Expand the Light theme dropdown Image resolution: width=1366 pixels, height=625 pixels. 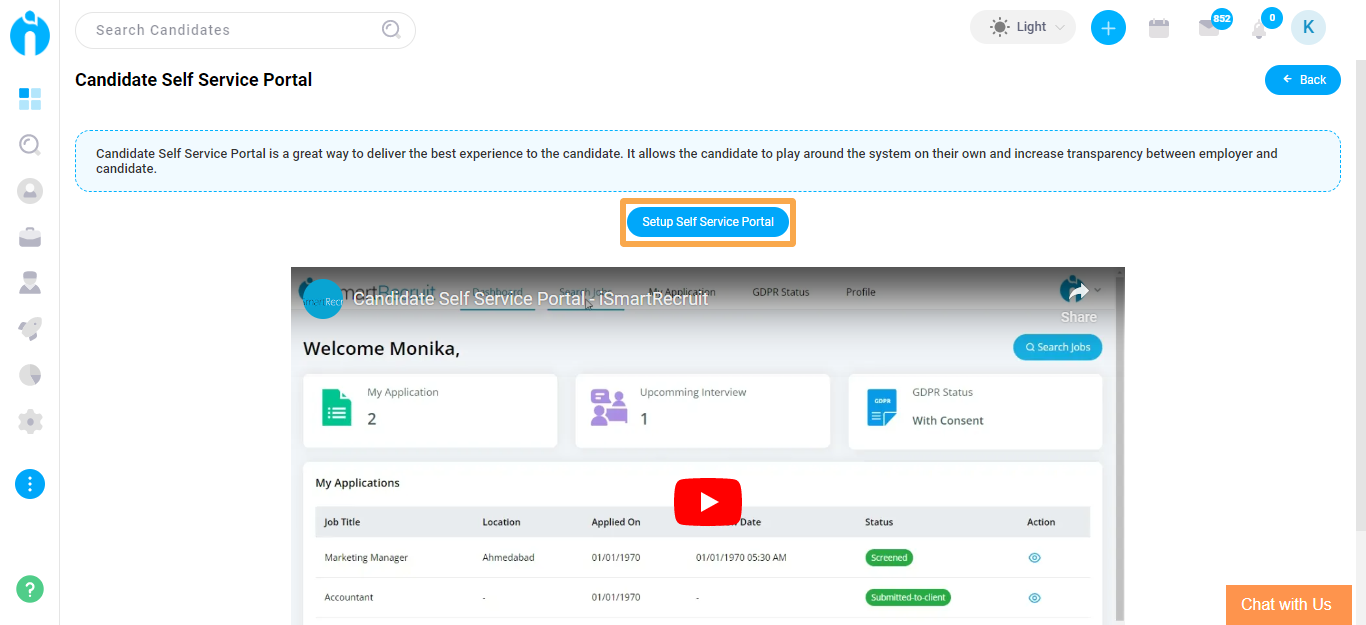point(1023,28)
